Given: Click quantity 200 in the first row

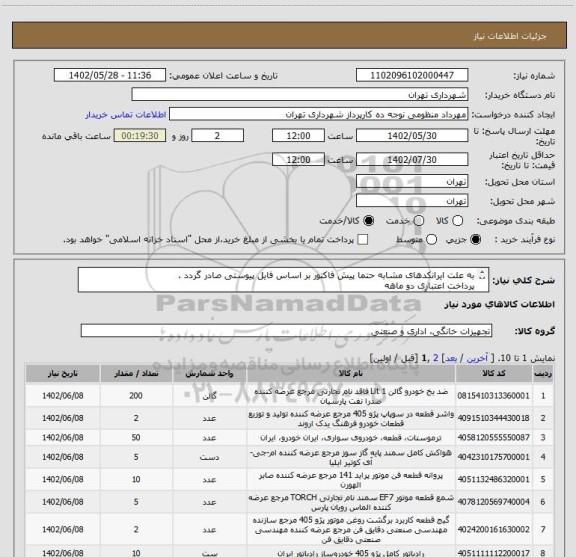Looking at the screenshot, I should tap(136, 396).
